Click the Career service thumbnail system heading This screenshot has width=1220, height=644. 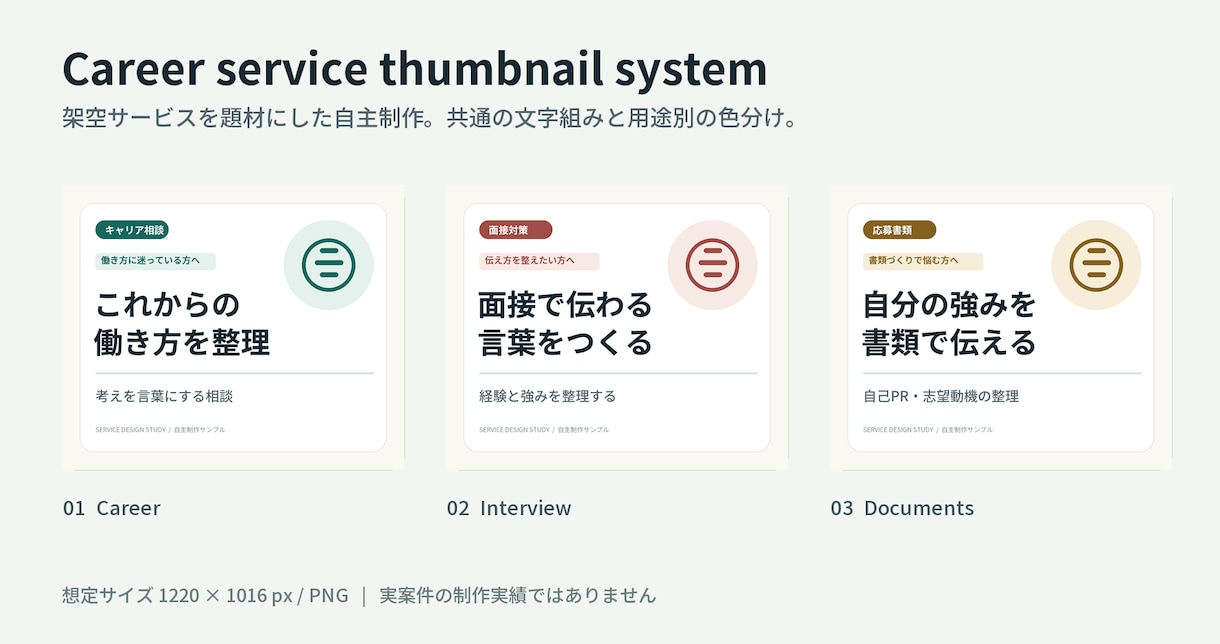point(415,69)
